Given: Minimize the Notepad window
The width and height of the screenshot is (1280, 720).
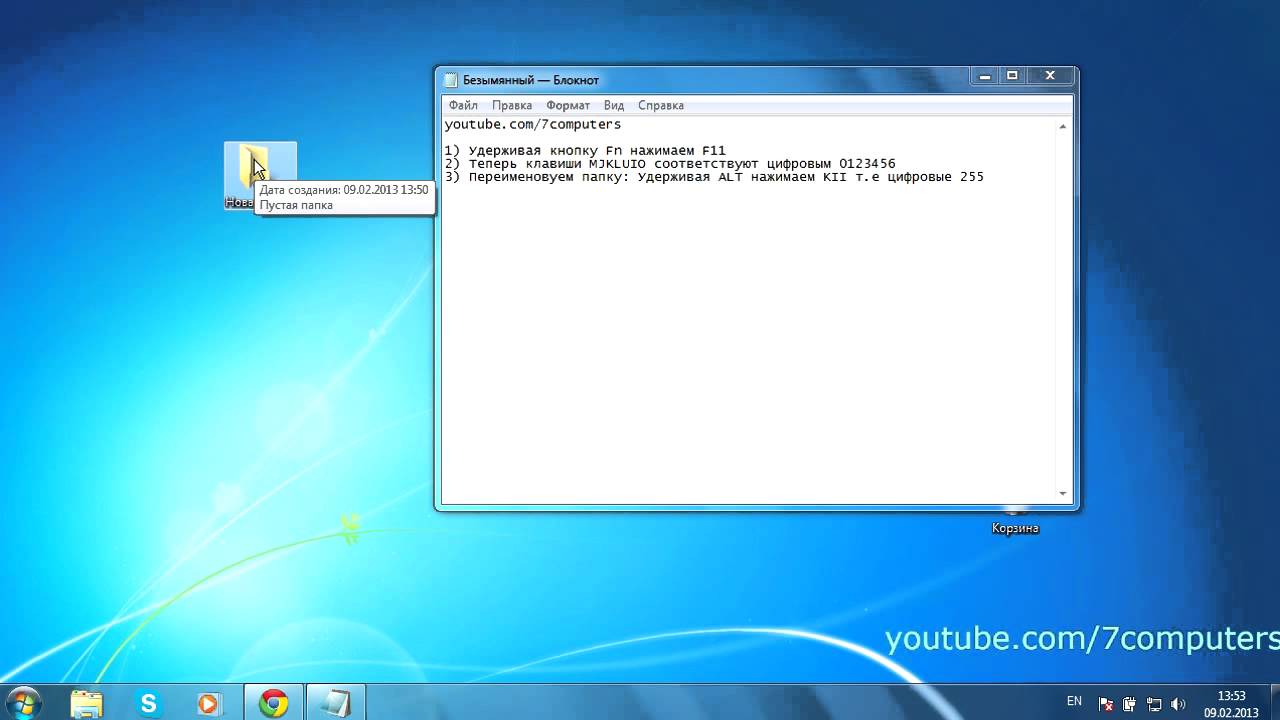Looking at the screenshot, I should point(986,76).
